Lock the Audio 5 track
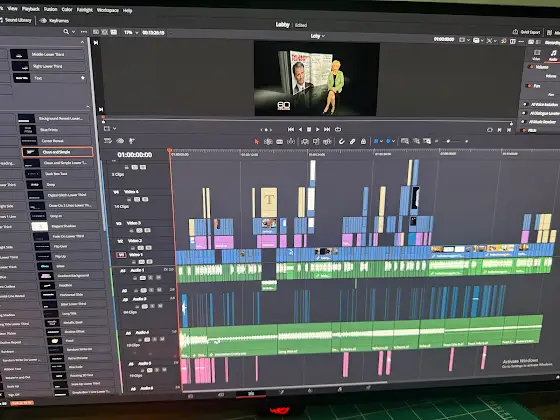 click(x=143, y=370)
